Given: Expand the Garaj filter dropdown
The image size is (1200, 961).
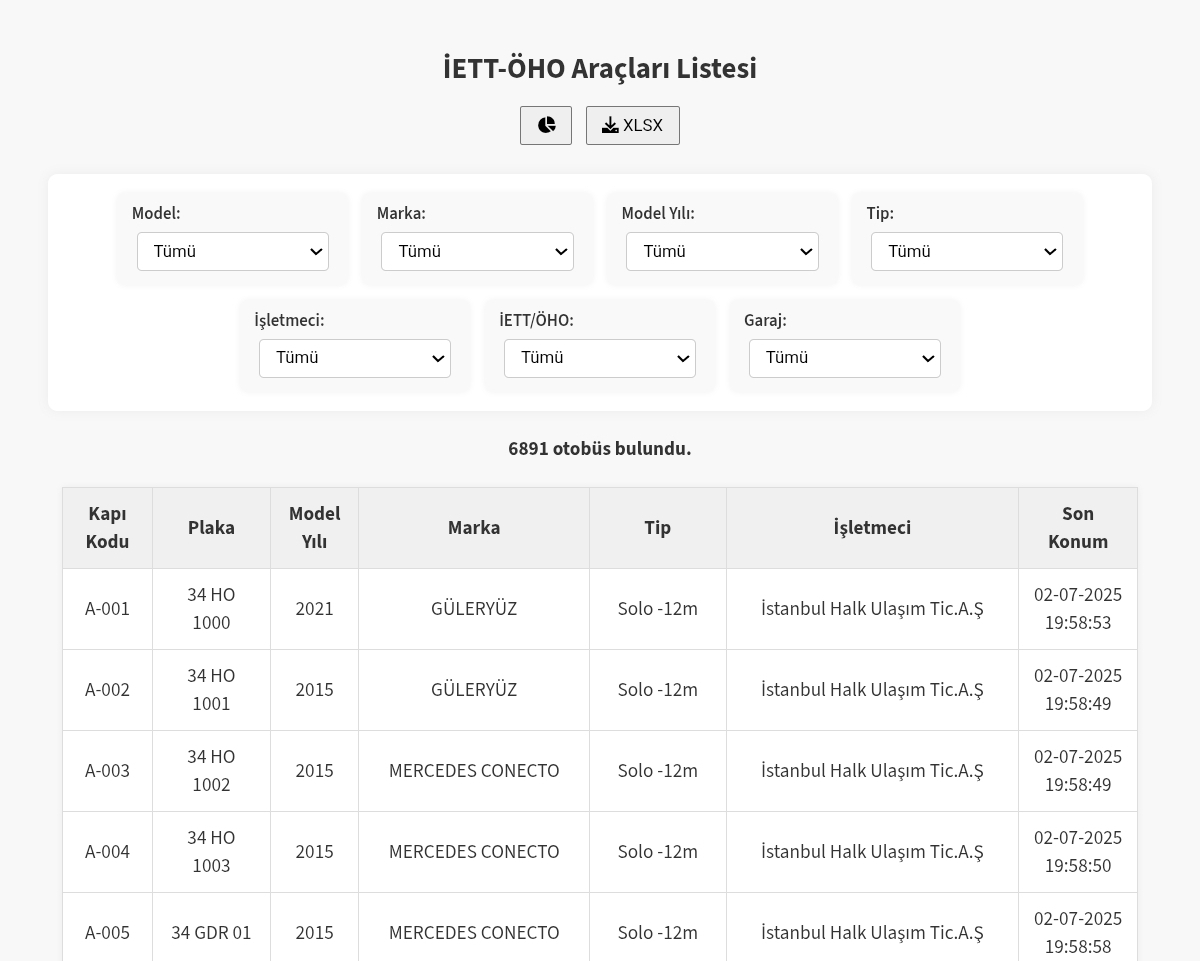Looking at the screenshot, I should pos(845,358).
